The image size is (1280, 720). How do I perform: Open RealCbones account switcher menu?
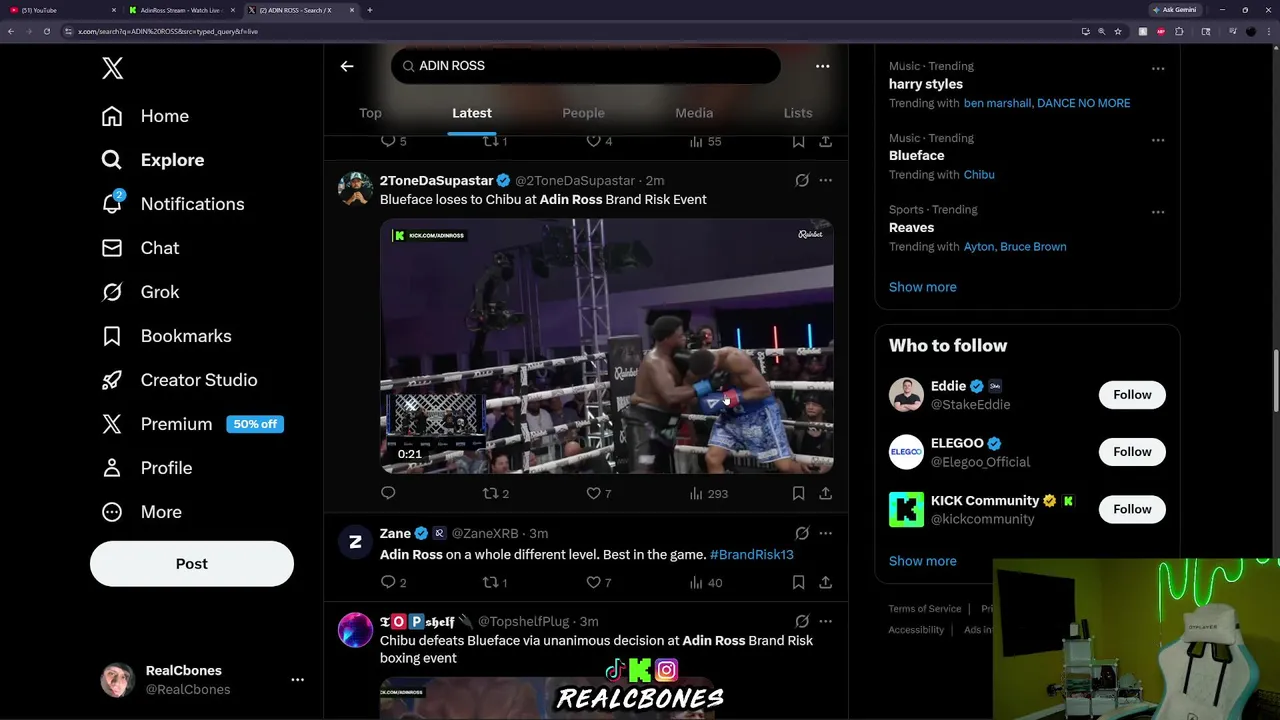(297, 680)
